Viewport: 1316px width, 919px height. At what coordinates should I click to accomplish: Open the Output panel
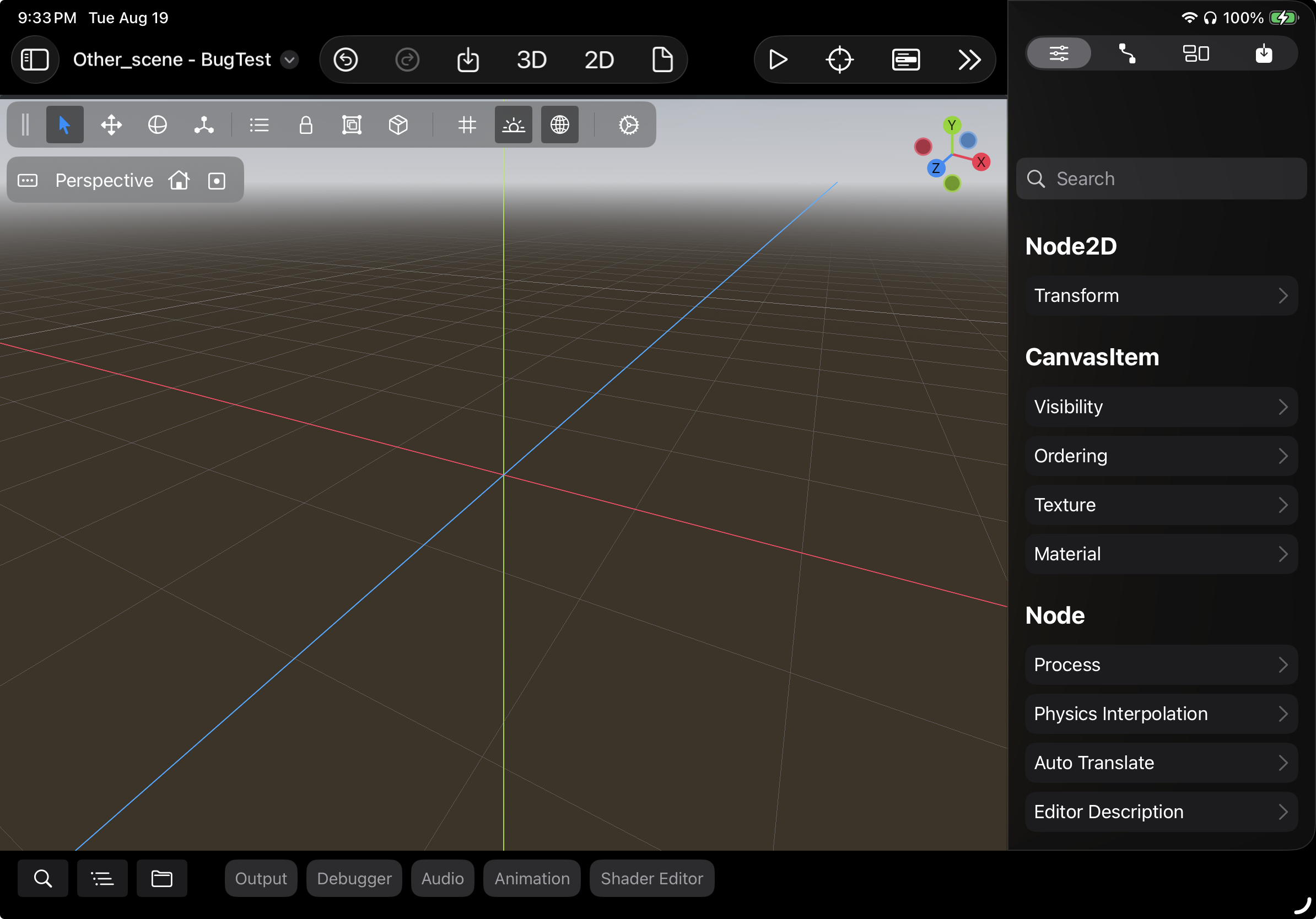(261, 878)
